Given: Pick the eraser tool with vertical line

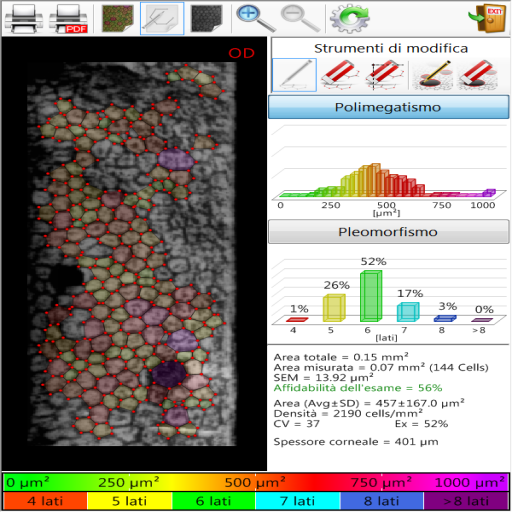Looking at the screenshot, I should 385,75.
